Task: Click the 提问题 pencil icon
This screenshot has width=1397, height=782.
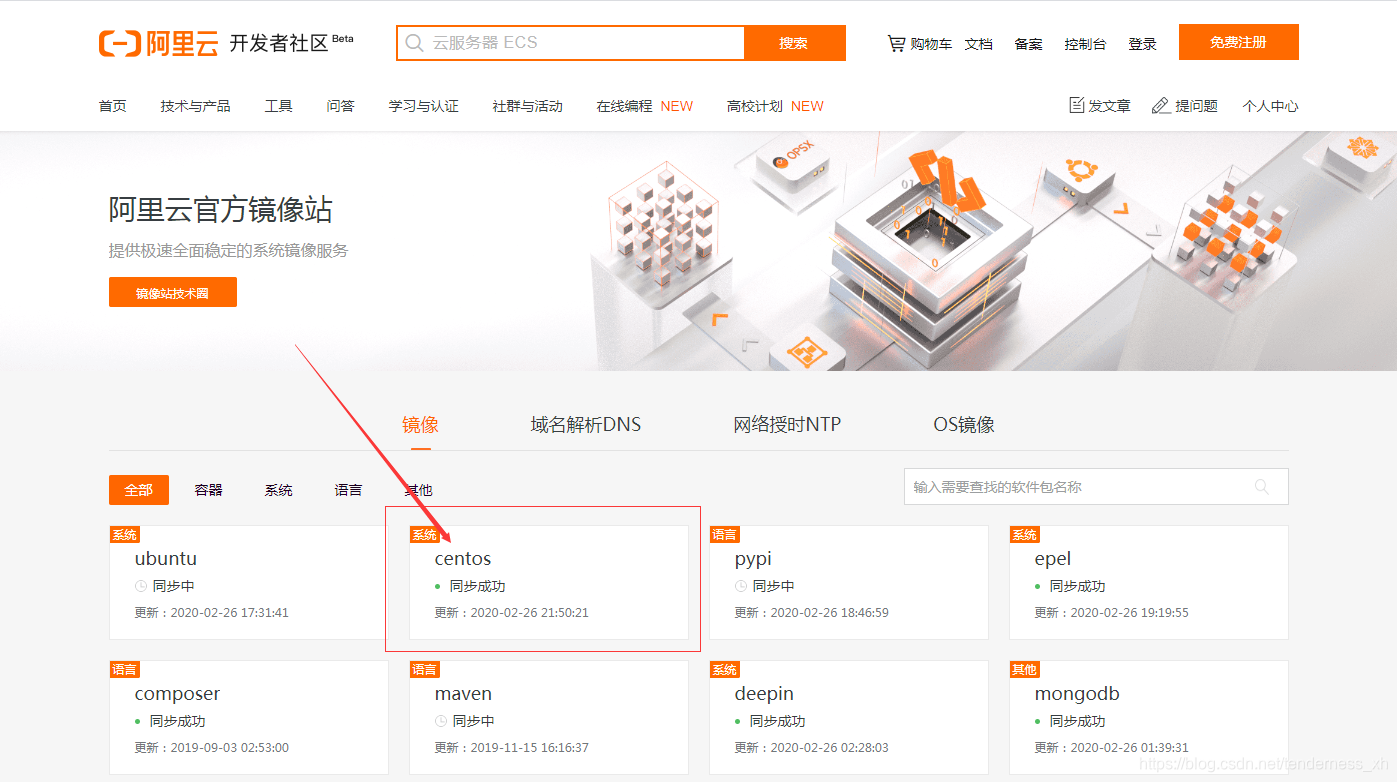Action: tap(1160, 105)
